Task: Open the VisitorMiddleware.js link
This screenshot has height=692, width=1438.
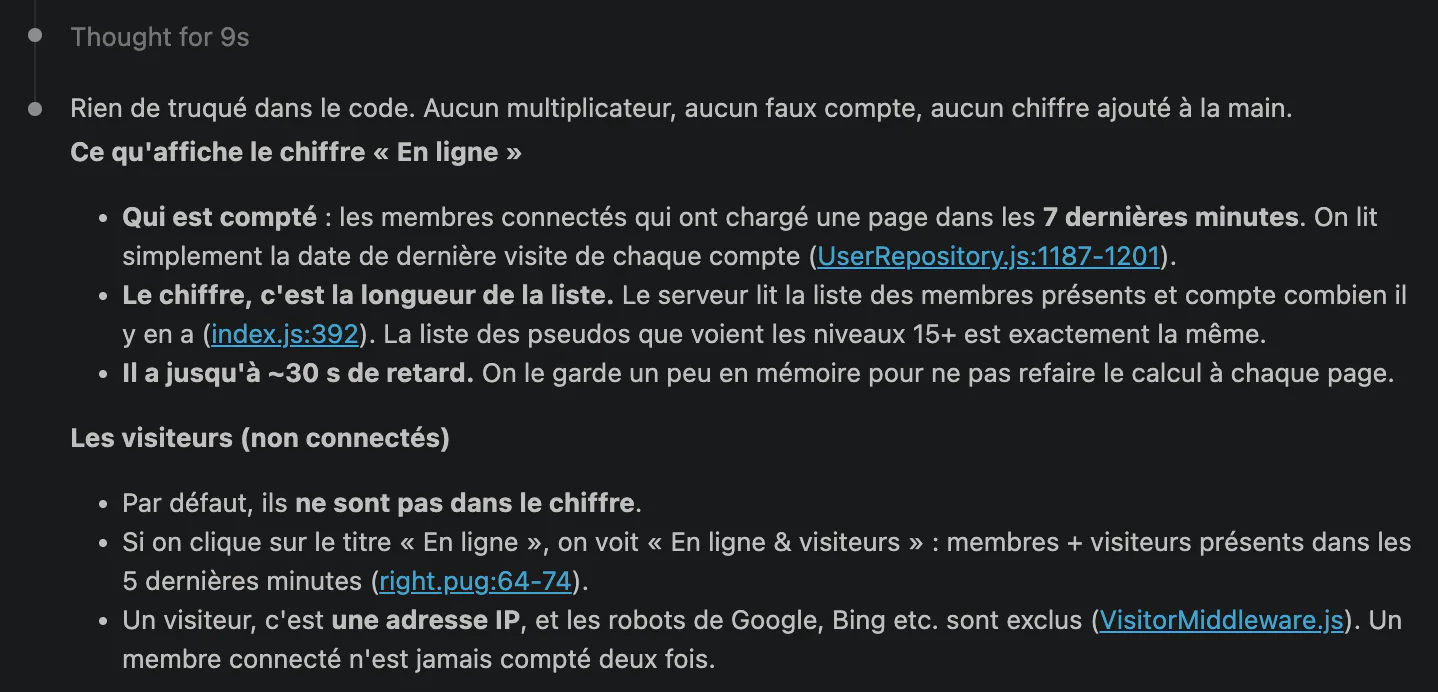Action: [x=1221, y=620]
